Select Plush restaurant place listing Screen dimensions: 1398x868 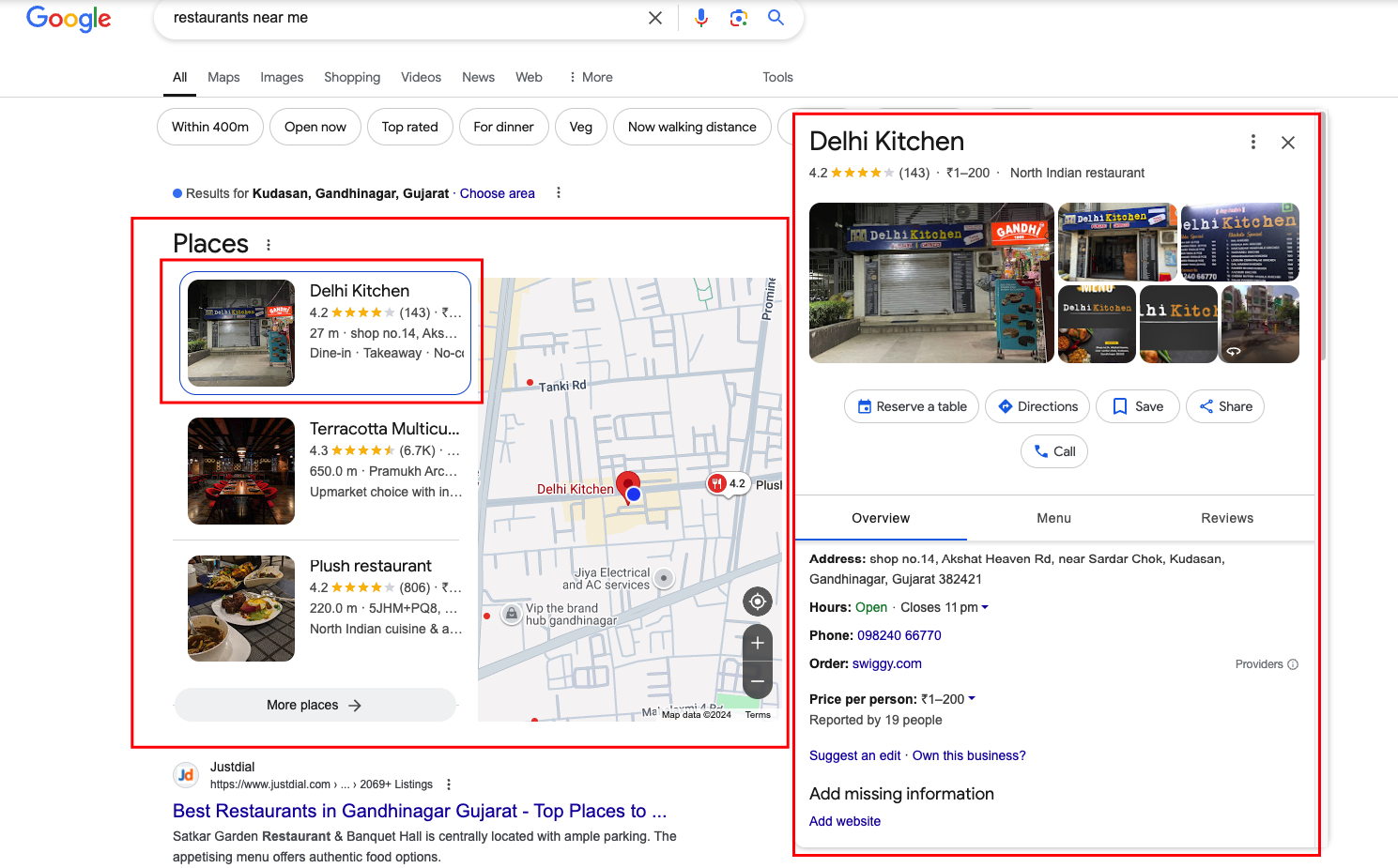(x=325, y=608)
